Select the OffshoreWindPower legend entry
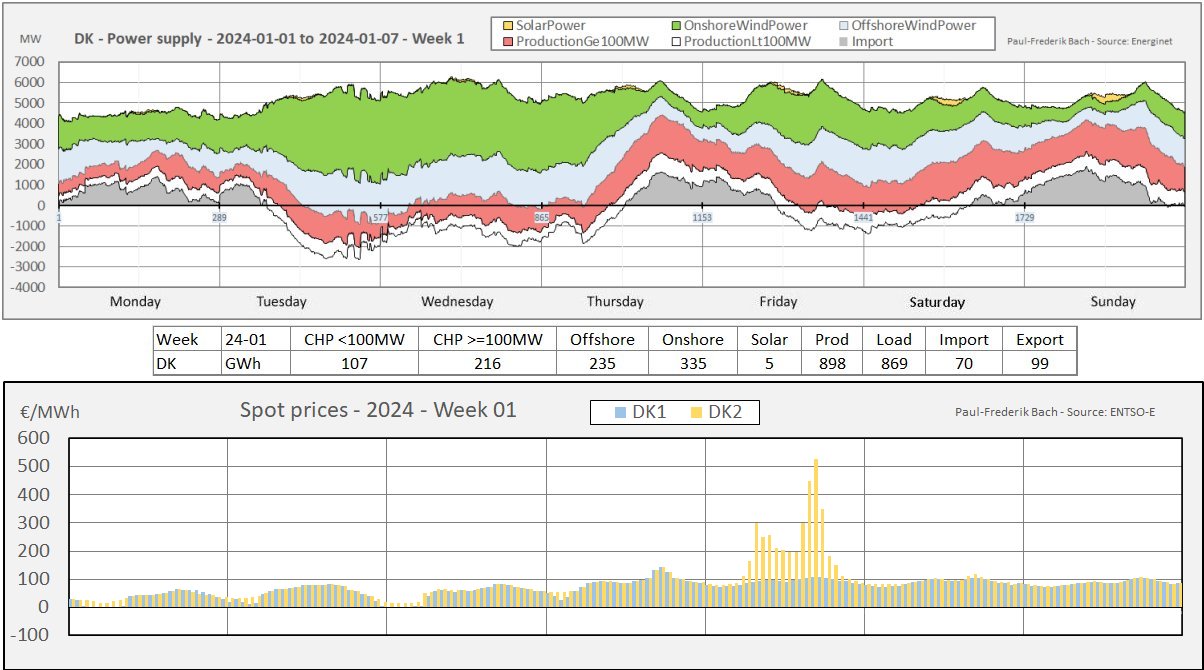 coord(902,25)
